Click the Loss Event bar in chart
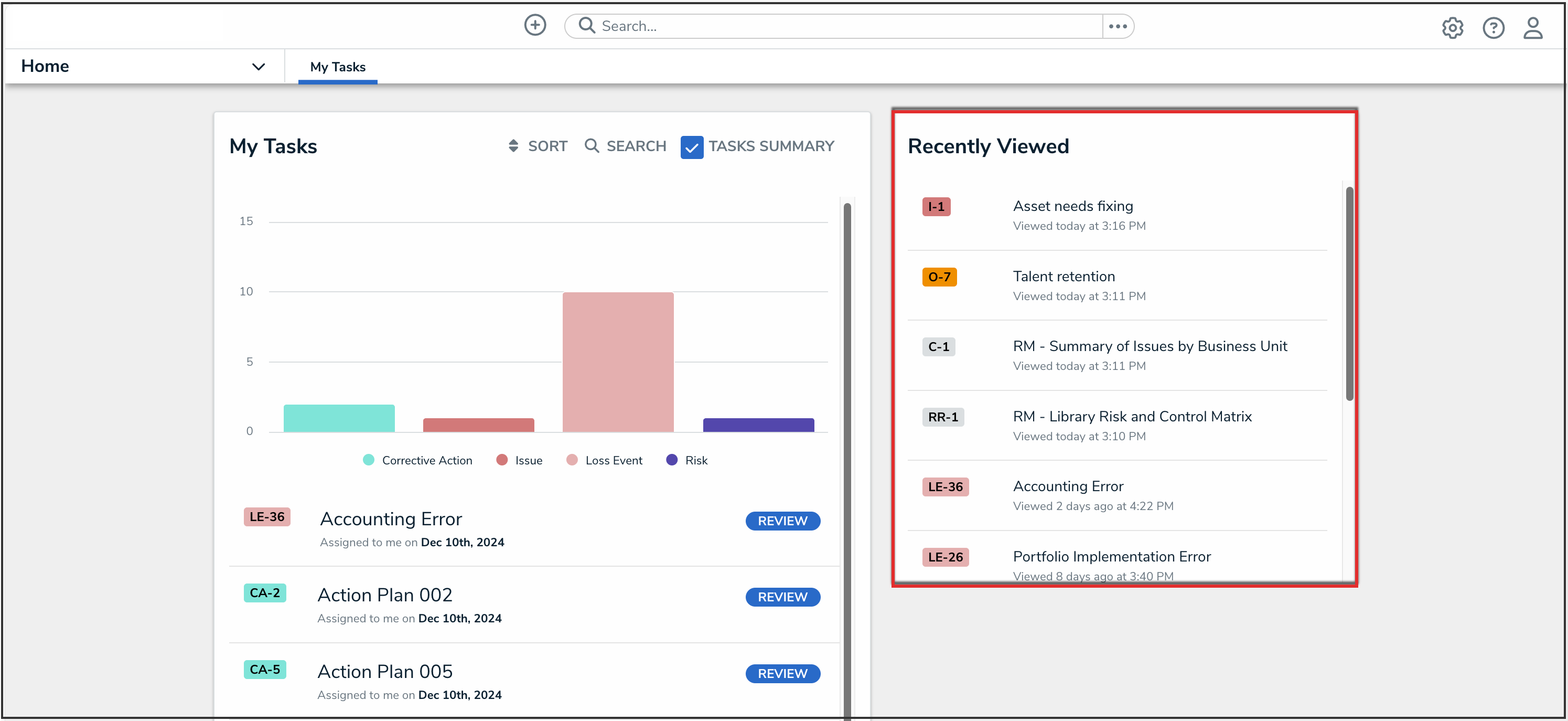 (618, 362)
